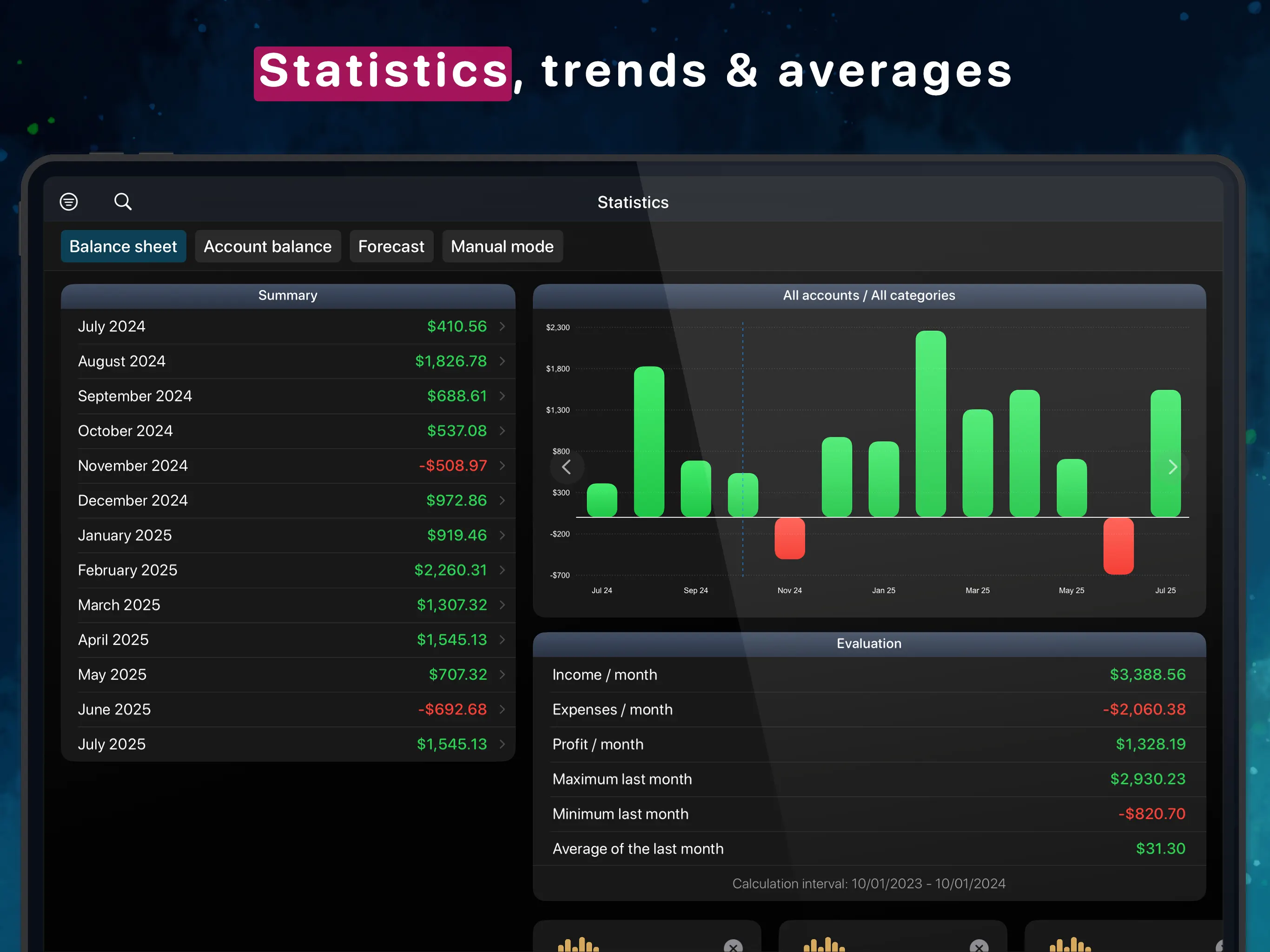Open the filter menu icon

(x=69, y=202)
